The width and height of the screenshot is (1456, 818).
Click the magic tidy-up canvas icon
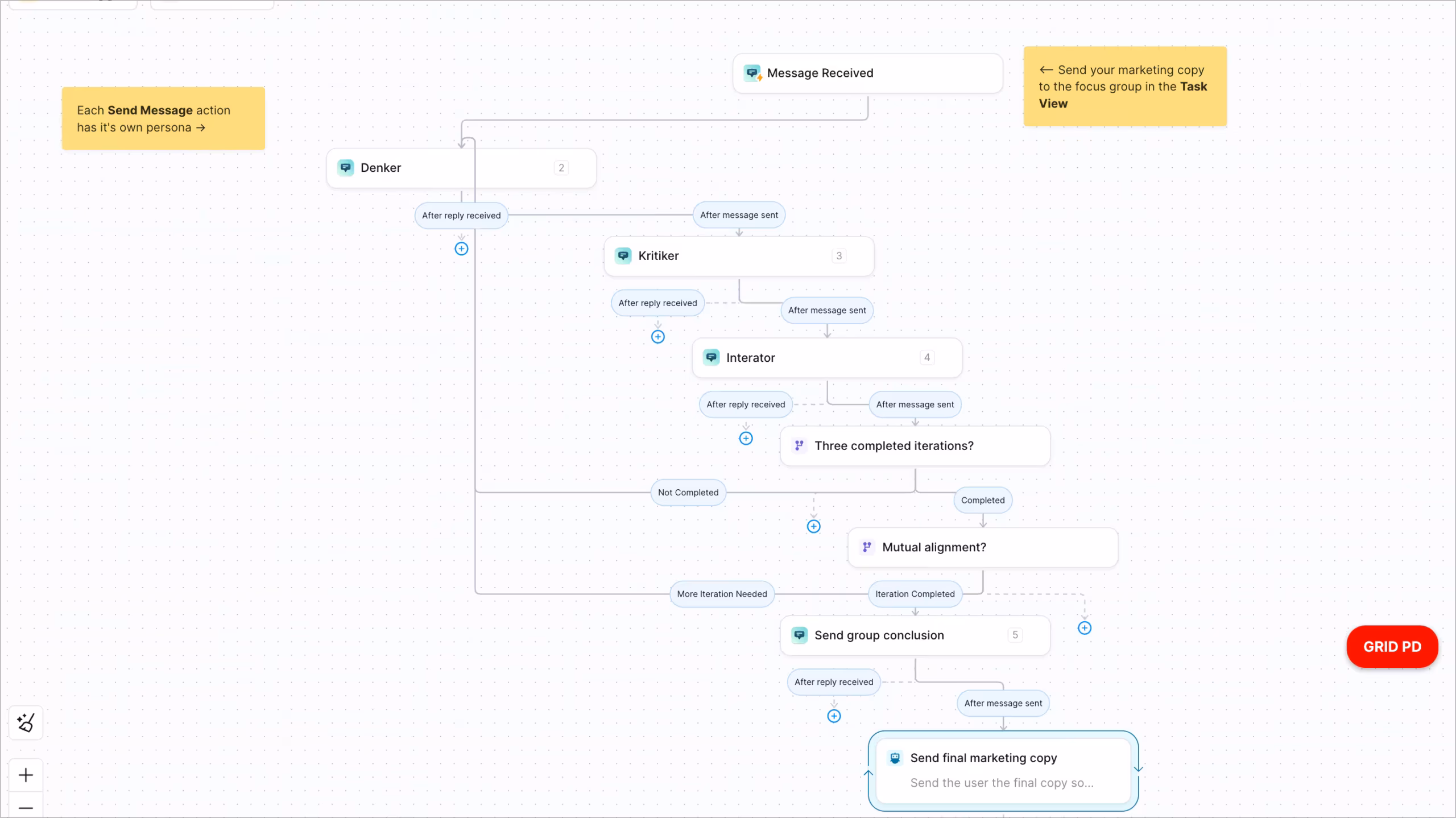click(26, 723)
